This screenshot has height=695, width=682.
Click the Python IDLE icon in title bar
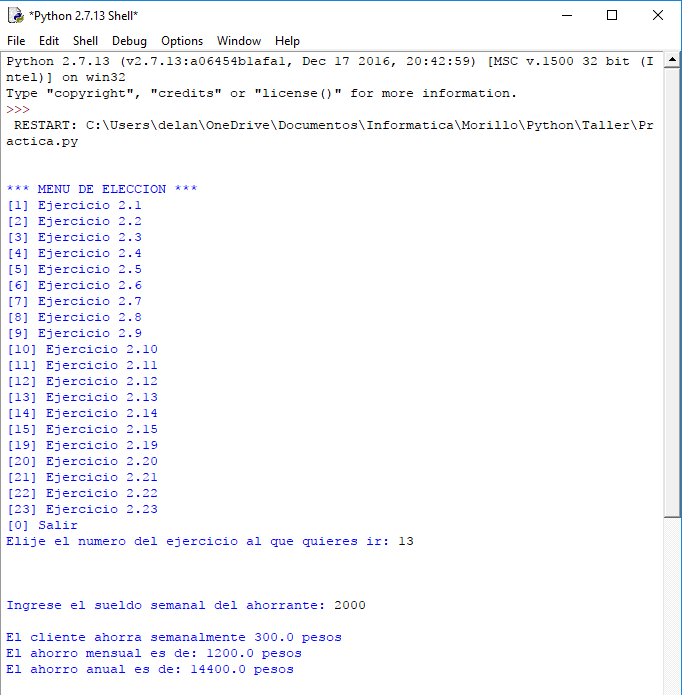[16, 16]
